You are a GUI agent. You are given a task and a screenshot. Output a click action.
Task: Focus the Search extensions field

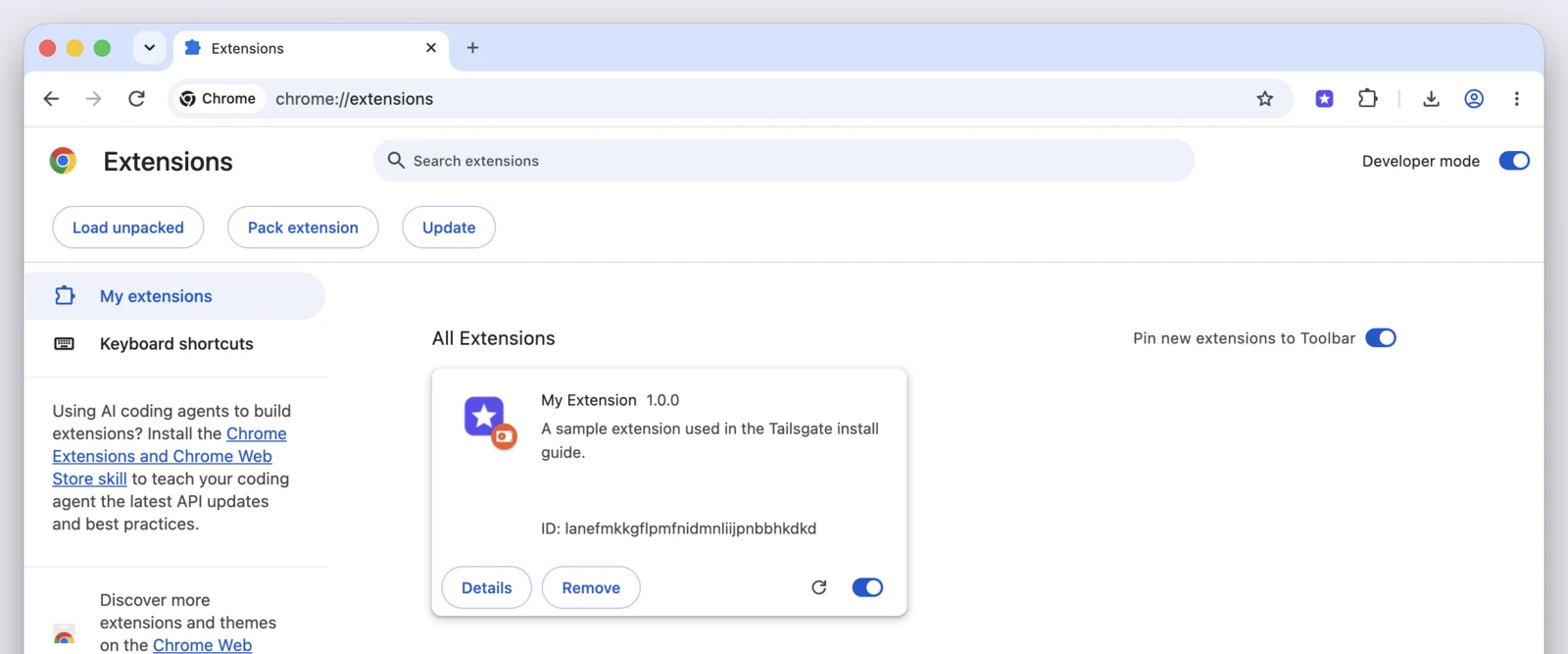pos(784,161)
